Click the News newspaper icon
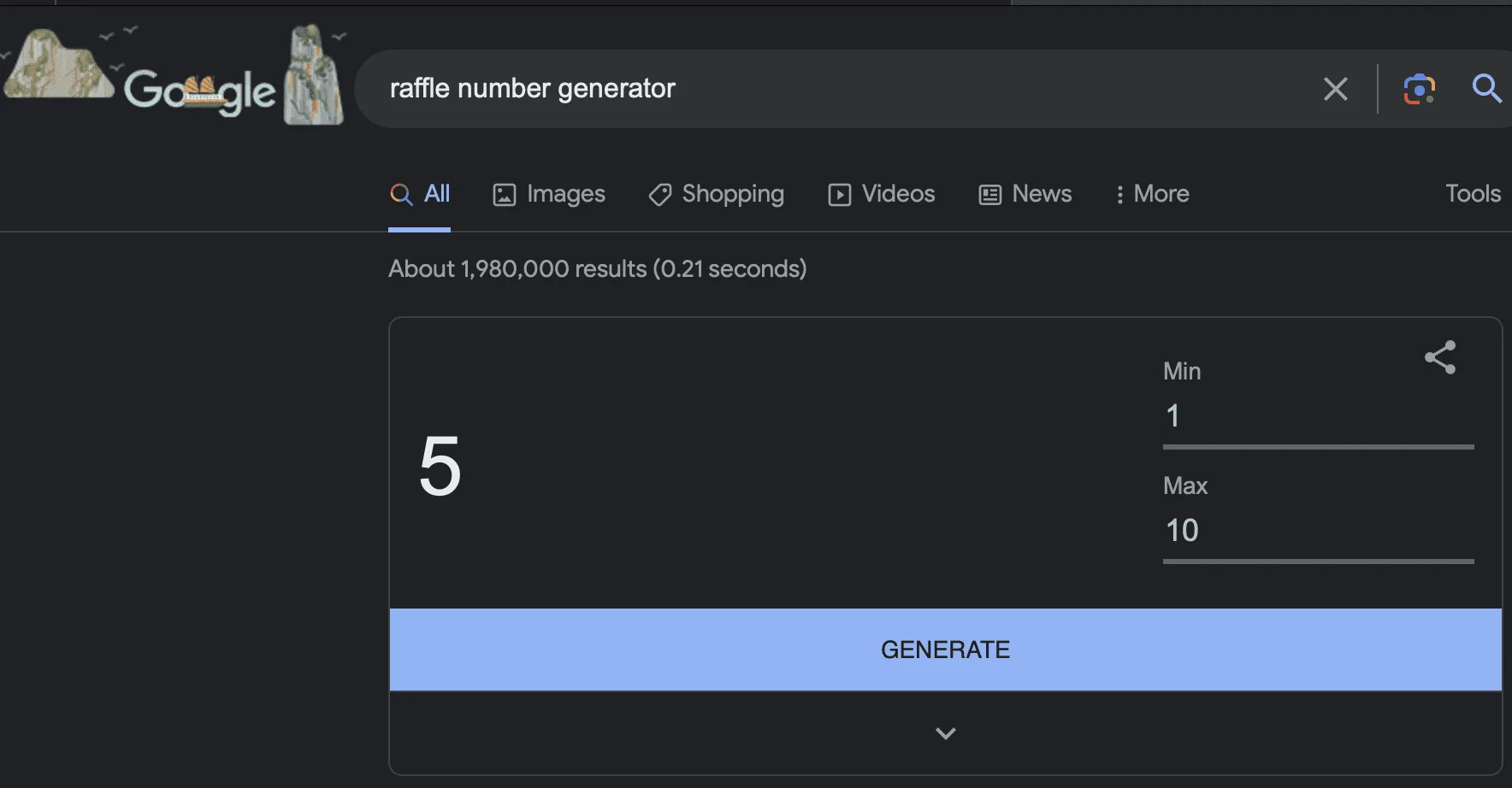Screen dimensions: 1512x788 coord(989,195)
